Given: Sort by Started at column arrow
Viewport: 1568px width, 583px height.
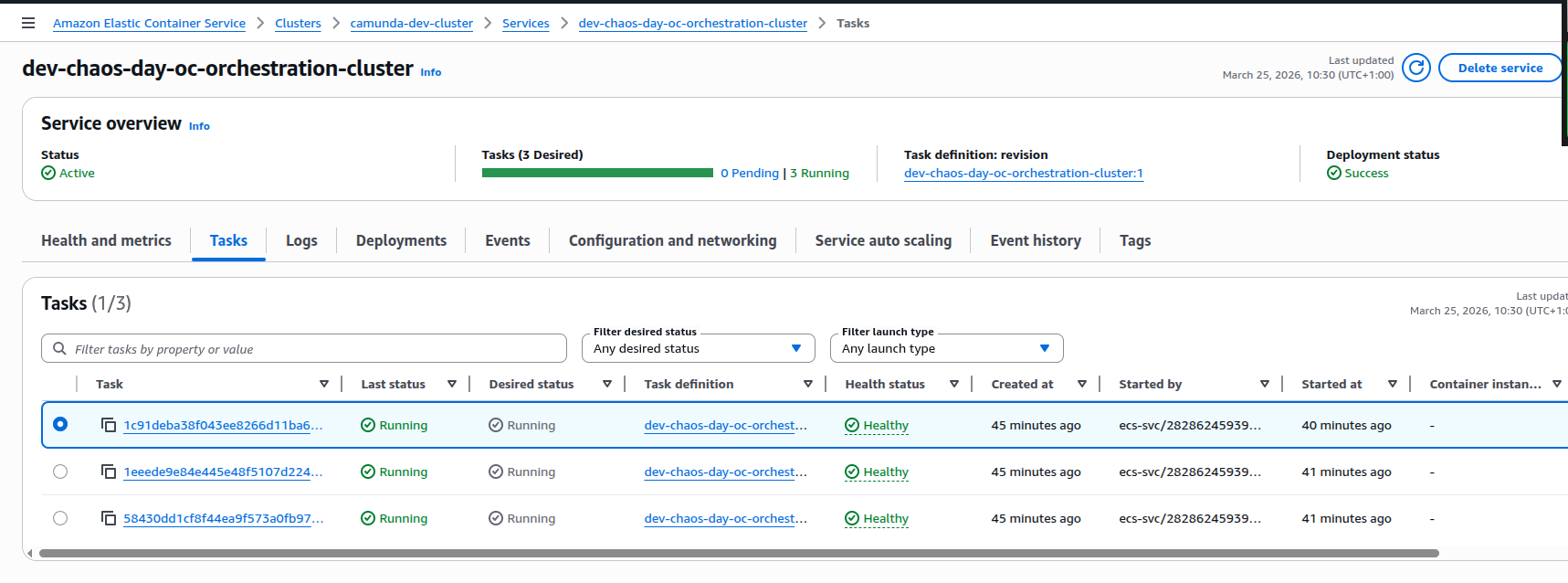Looking at the screenshot, I should pyautogui.click(x=1393, y=384).
